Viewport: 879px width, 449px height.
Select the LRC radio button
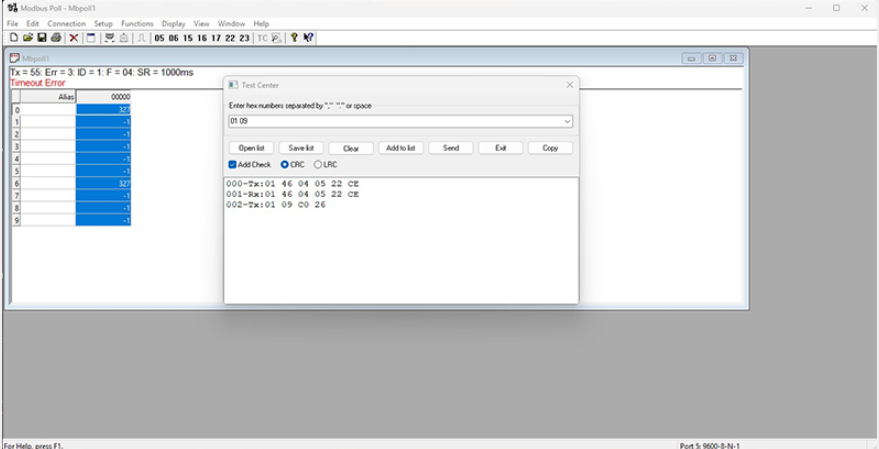coord(319,164)
